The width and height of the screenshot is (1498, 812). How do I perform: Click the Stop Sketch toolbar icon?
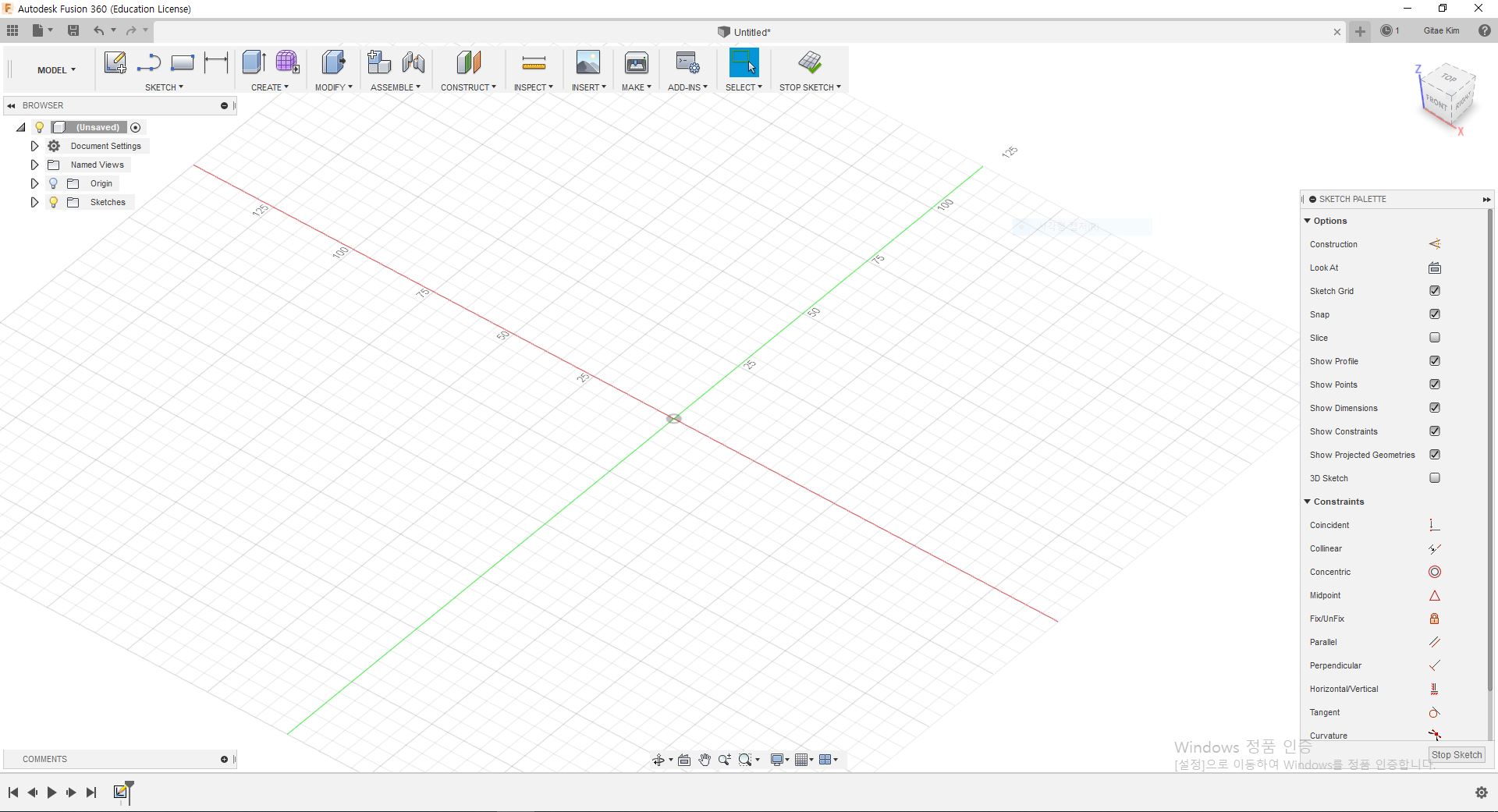pyautogui.click(x=810, y=62)
